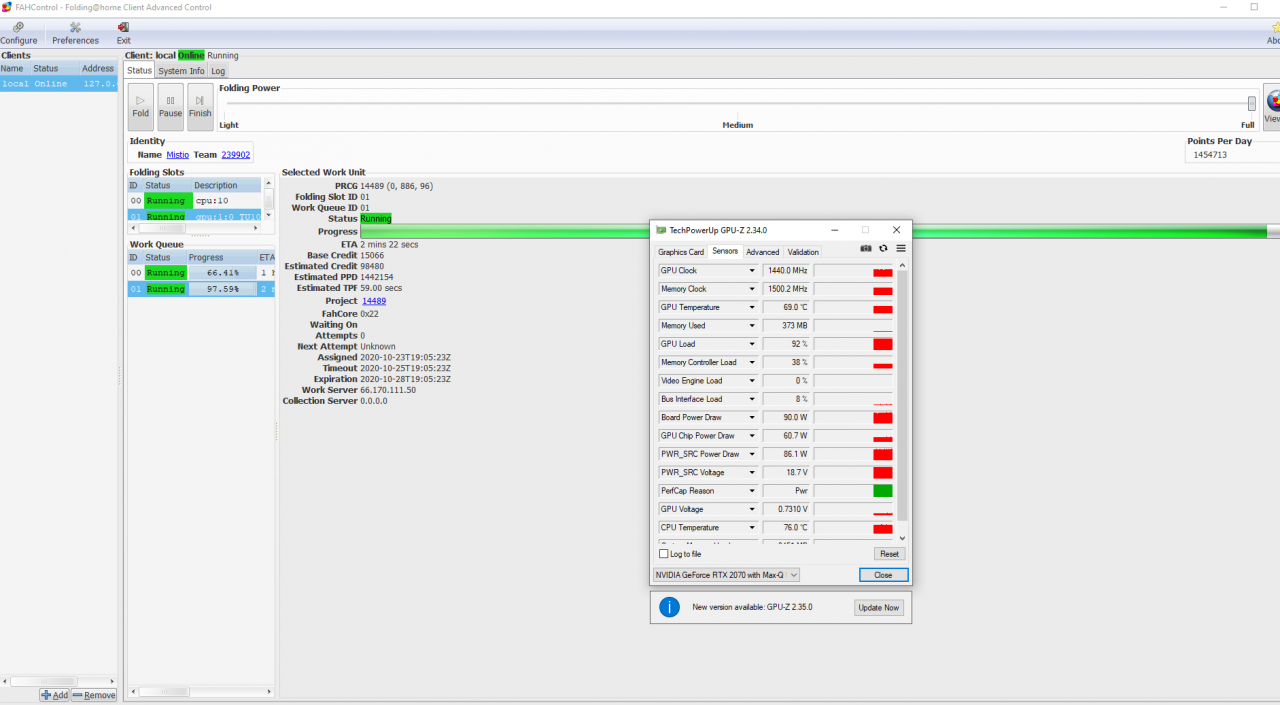1280x705 pixels.
Task: Click the Folding Power slider handle
Action: (x=1251, y=104)
